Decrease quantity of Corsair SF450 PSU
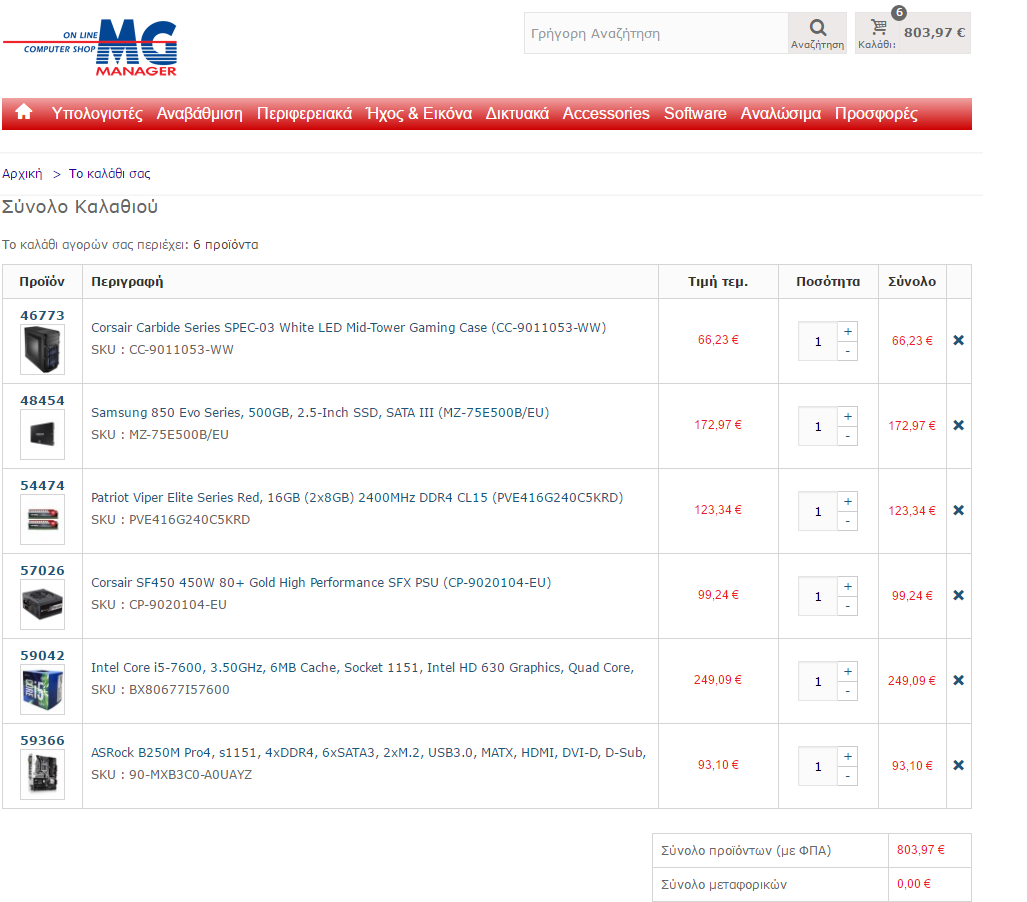Viewport: 1027px width, 902px height. click(x=848, y=607)
